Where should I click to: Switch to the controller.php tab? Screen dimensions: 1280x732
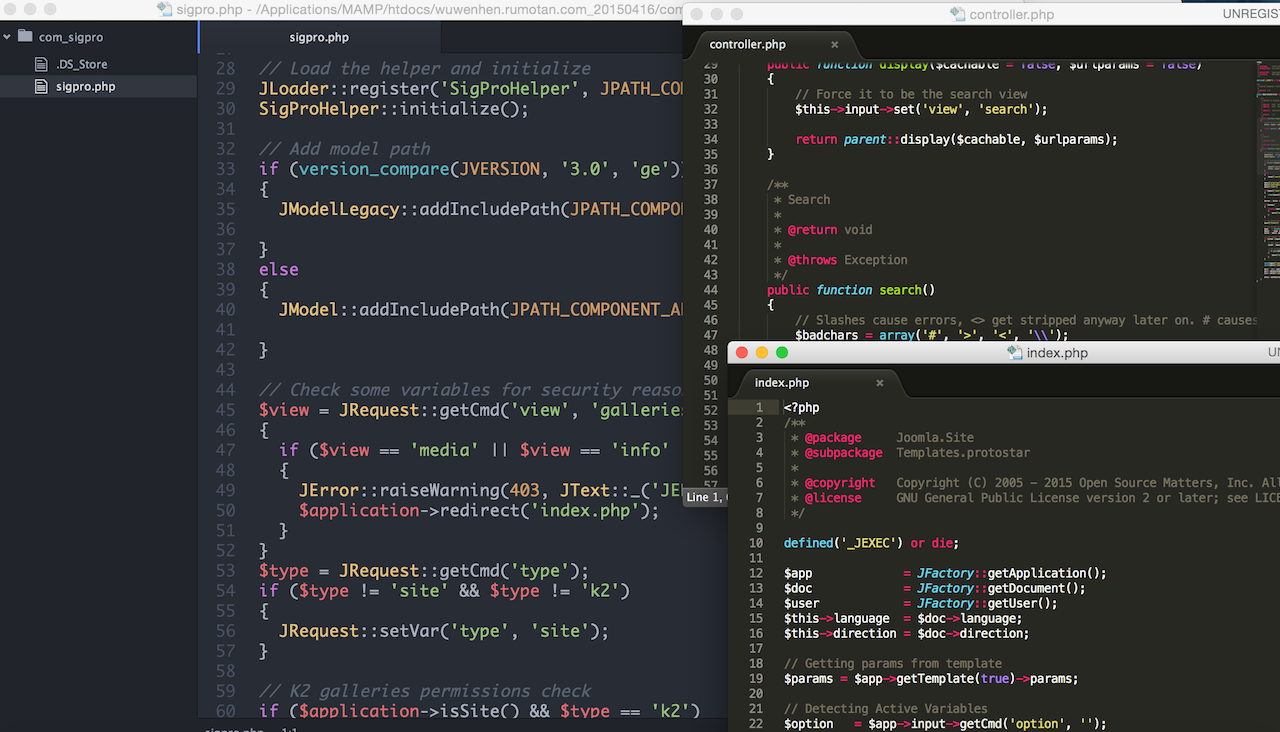point(747,44)
